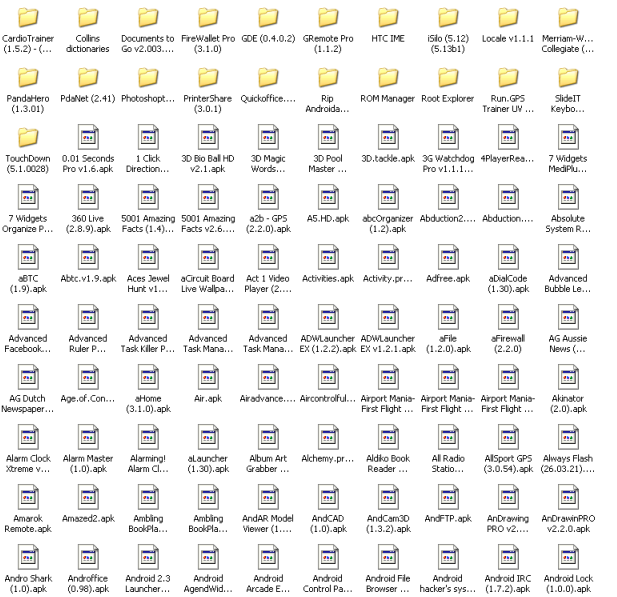Select the 'ADWLauncher EX v1.2.1.apk' file name
This screenshot has height=597, width=617.
tap(388, 344)
